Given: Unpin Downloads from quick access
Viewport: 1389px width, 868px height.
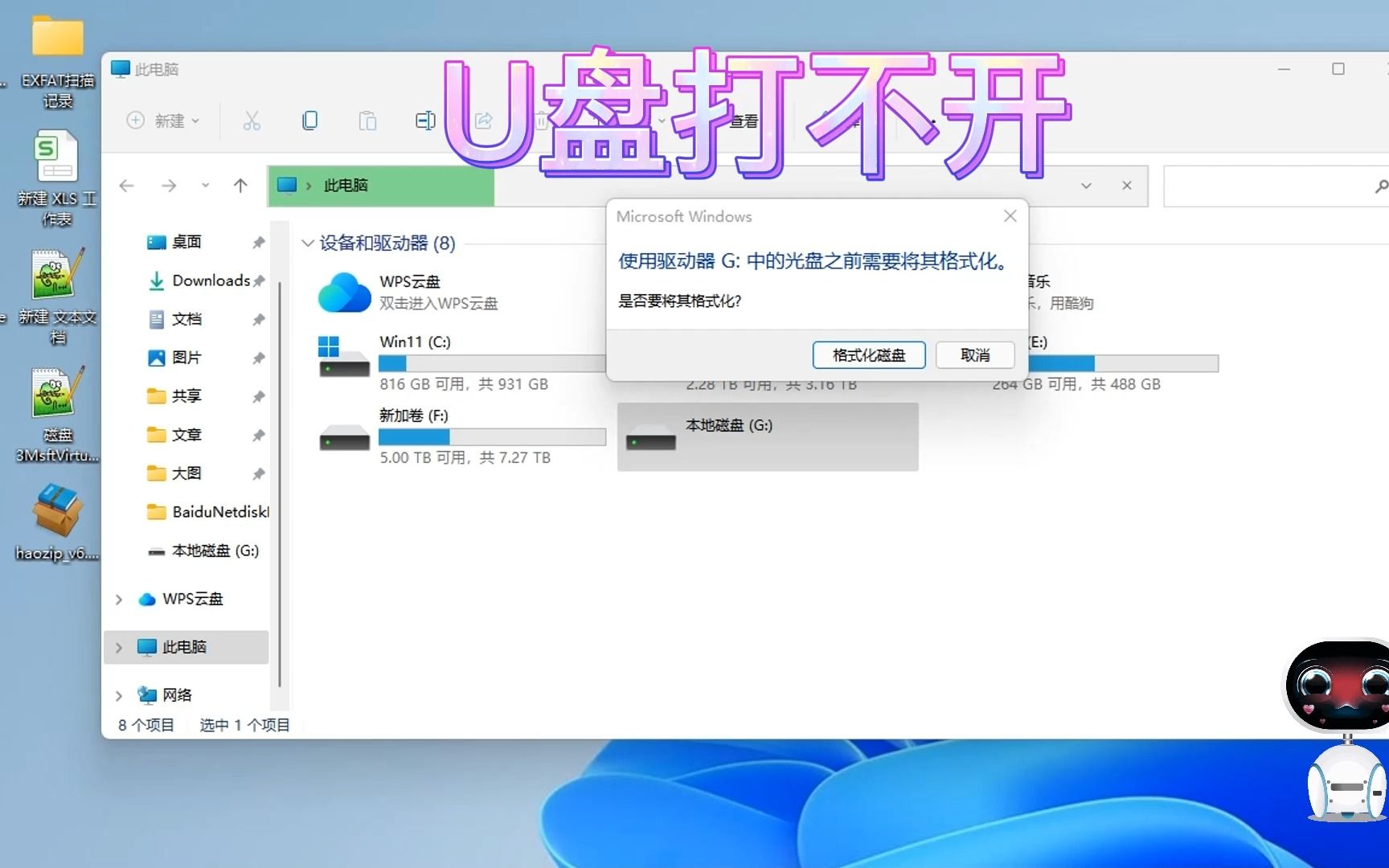Looking at the screenshot, I should click(259, 280).
